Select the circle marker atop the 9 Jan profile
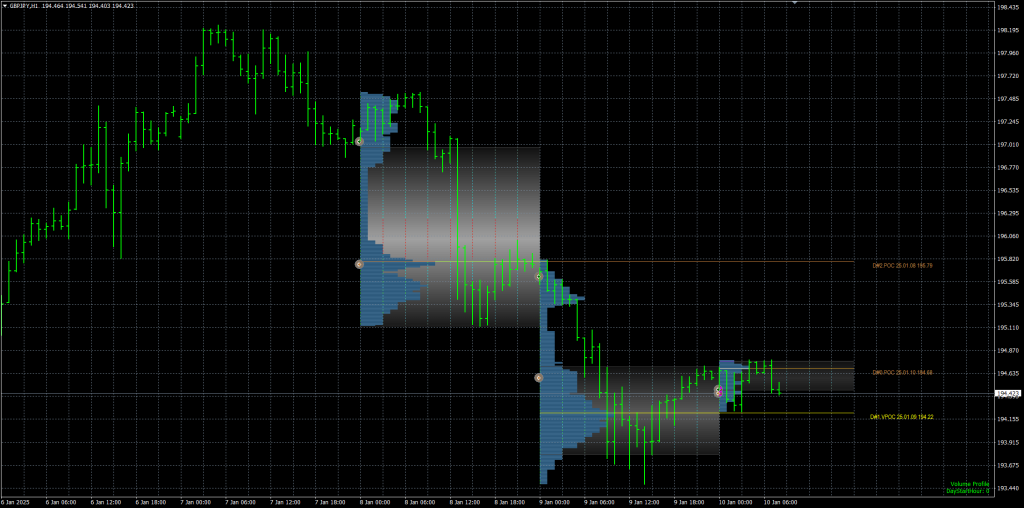 click(x=539, y=277)
